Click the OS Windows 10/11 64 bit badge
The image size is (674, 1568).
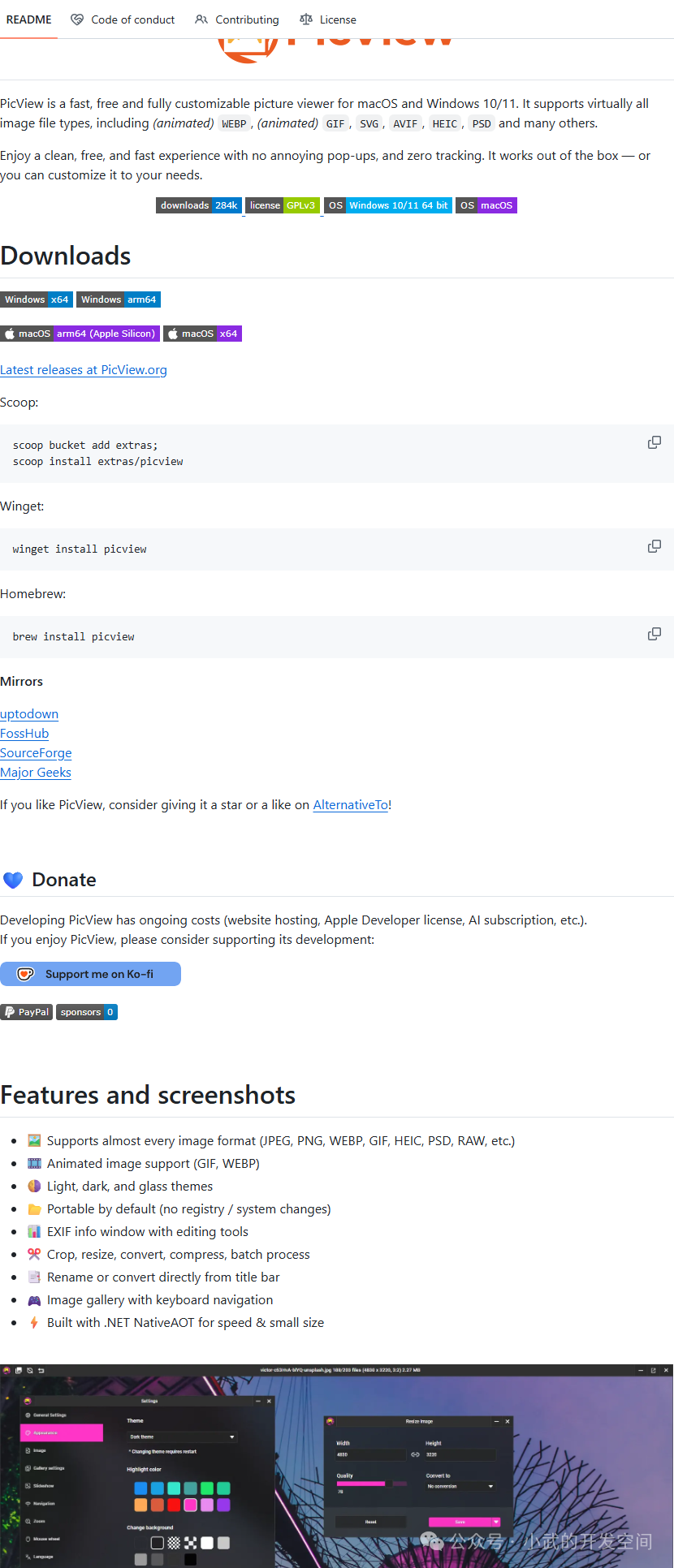[388, 205]
